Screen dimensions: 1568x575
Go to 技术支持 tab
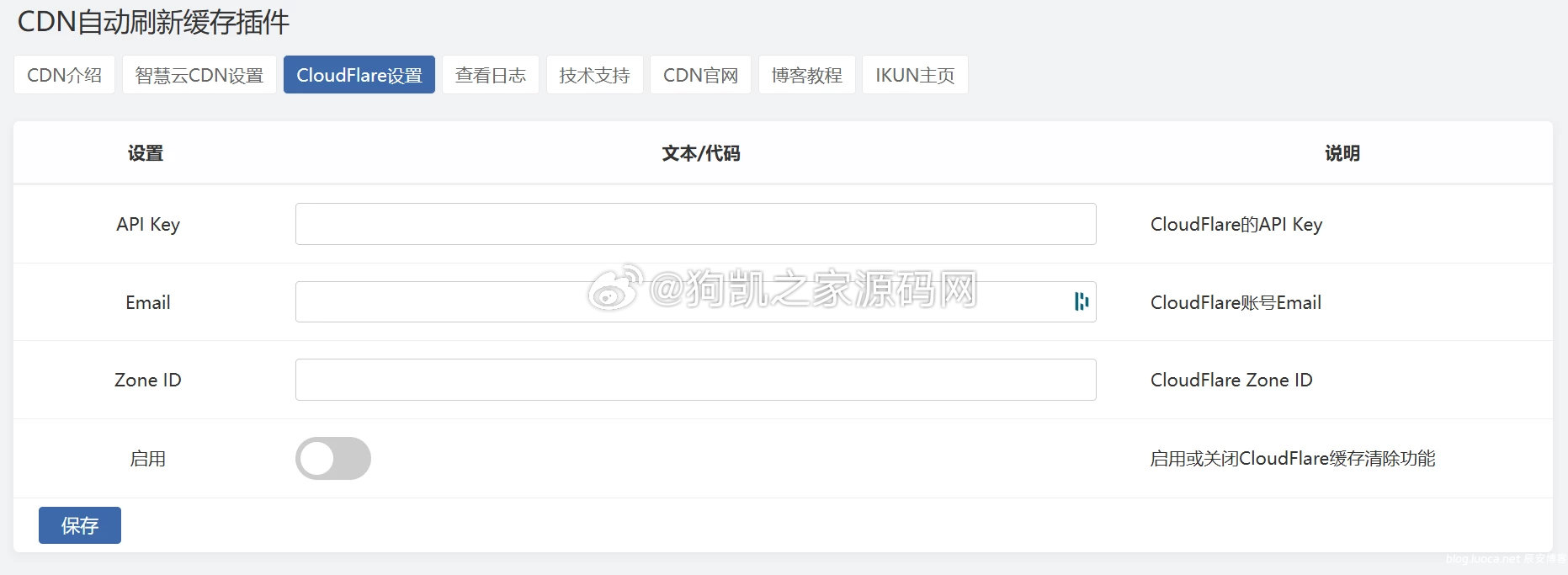tap(595, 75)
